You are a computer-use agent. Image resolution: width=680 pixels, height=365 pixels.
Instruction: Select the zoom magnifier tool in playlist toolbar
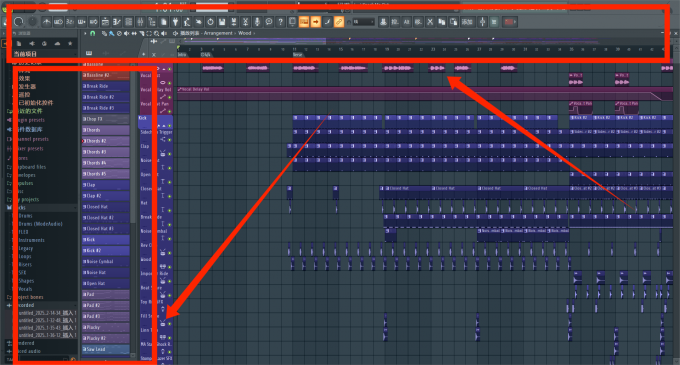point(156,33)
